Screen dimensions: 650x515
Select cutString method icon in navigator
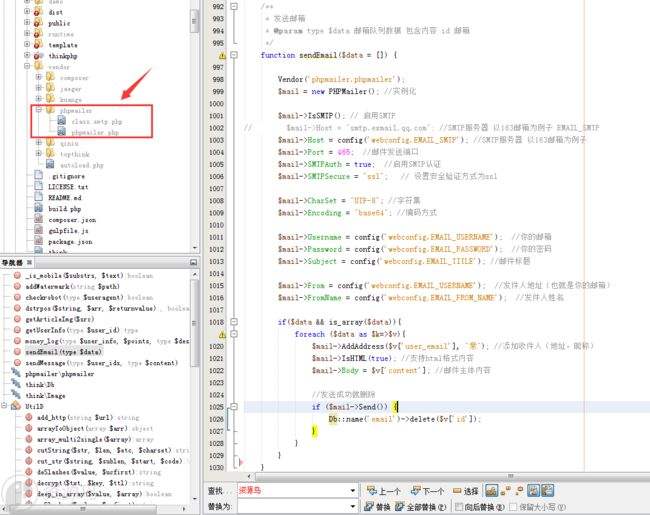coord(29,450)
